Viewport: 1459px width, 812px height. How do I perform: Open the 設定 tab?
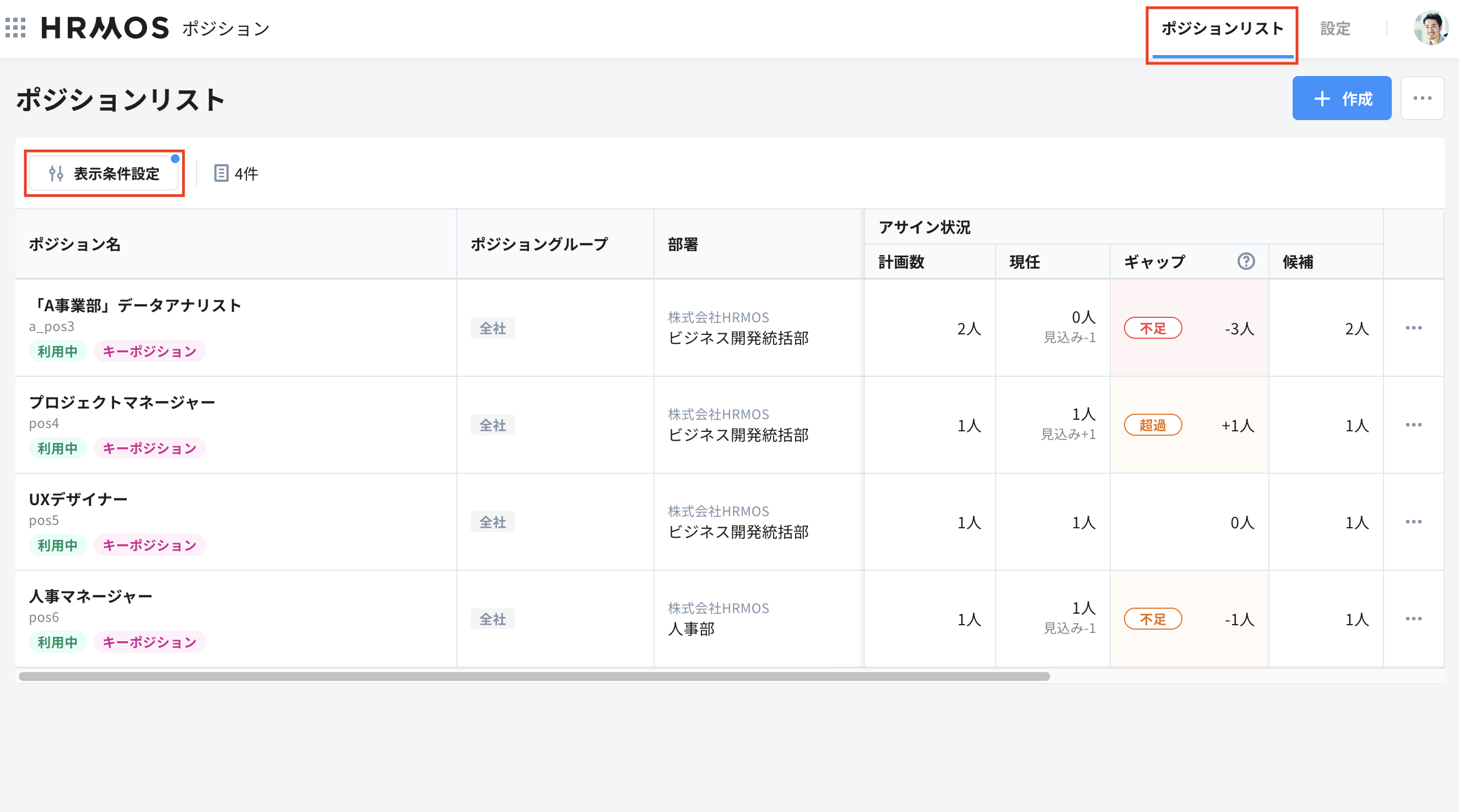point(1336,28)
